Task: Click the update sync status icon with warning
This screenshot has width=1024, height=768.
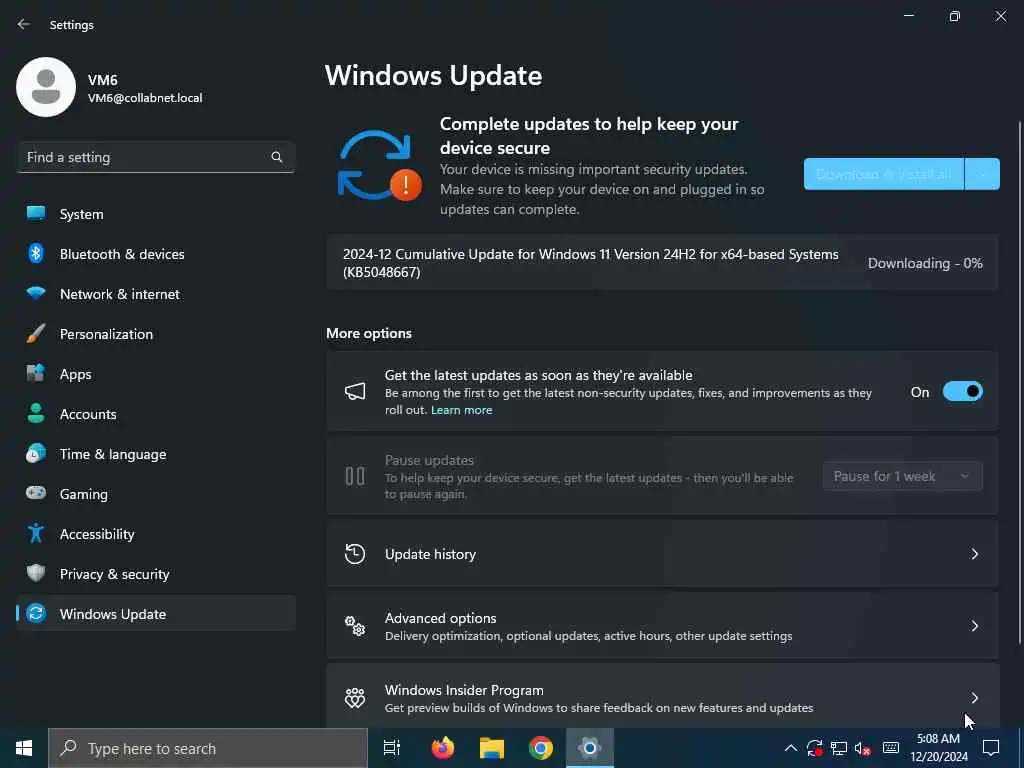Action: tap(379, 166)
